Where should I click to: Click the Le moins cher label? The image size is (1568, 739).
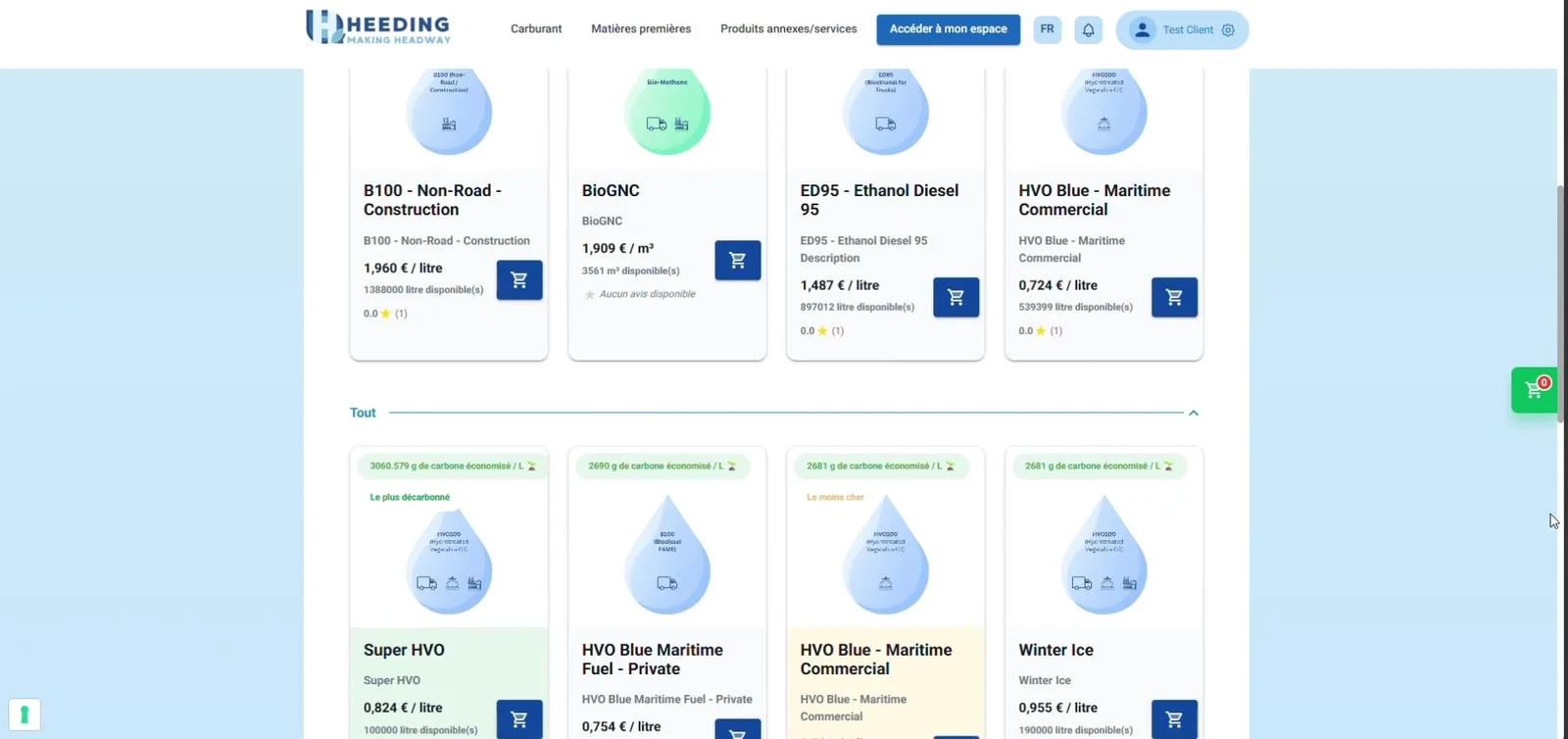[x=835, y=498]
